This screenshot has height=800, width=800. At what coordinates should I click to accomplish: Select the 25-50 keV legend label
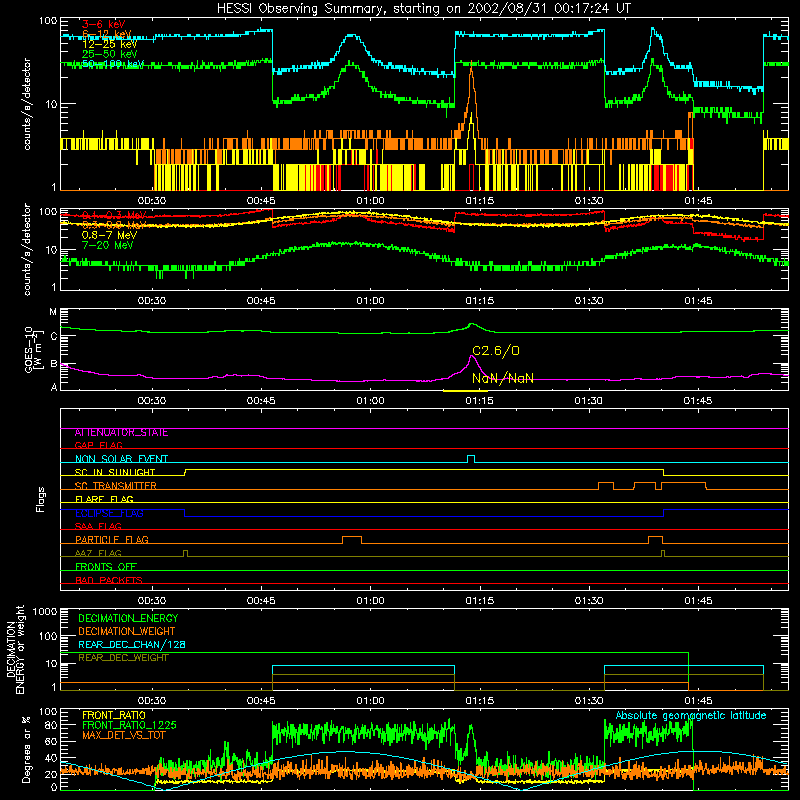(x=110, y=54)
